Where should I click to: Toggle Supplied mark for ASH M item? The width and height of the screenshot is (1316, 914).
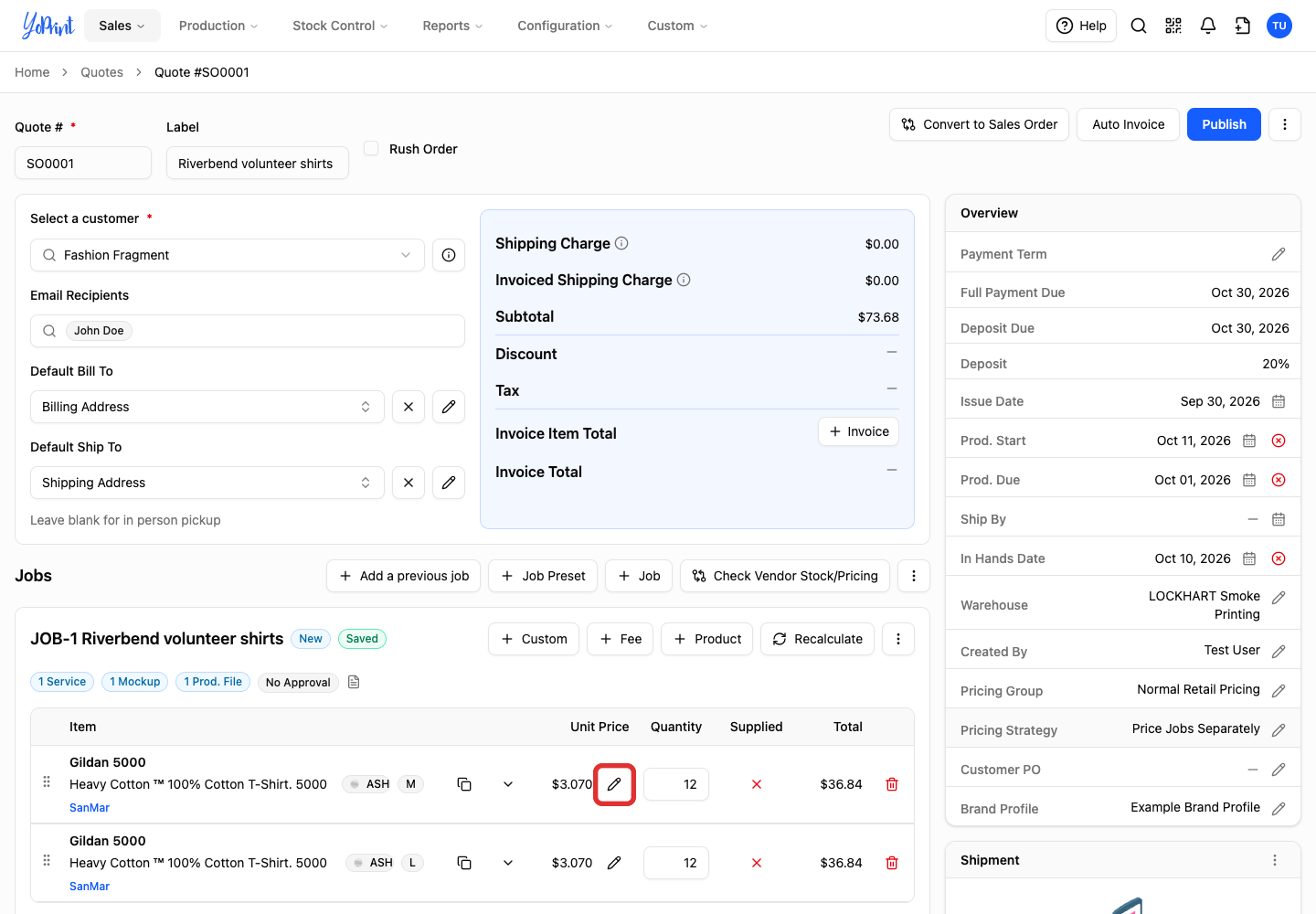tap(757, 784)
